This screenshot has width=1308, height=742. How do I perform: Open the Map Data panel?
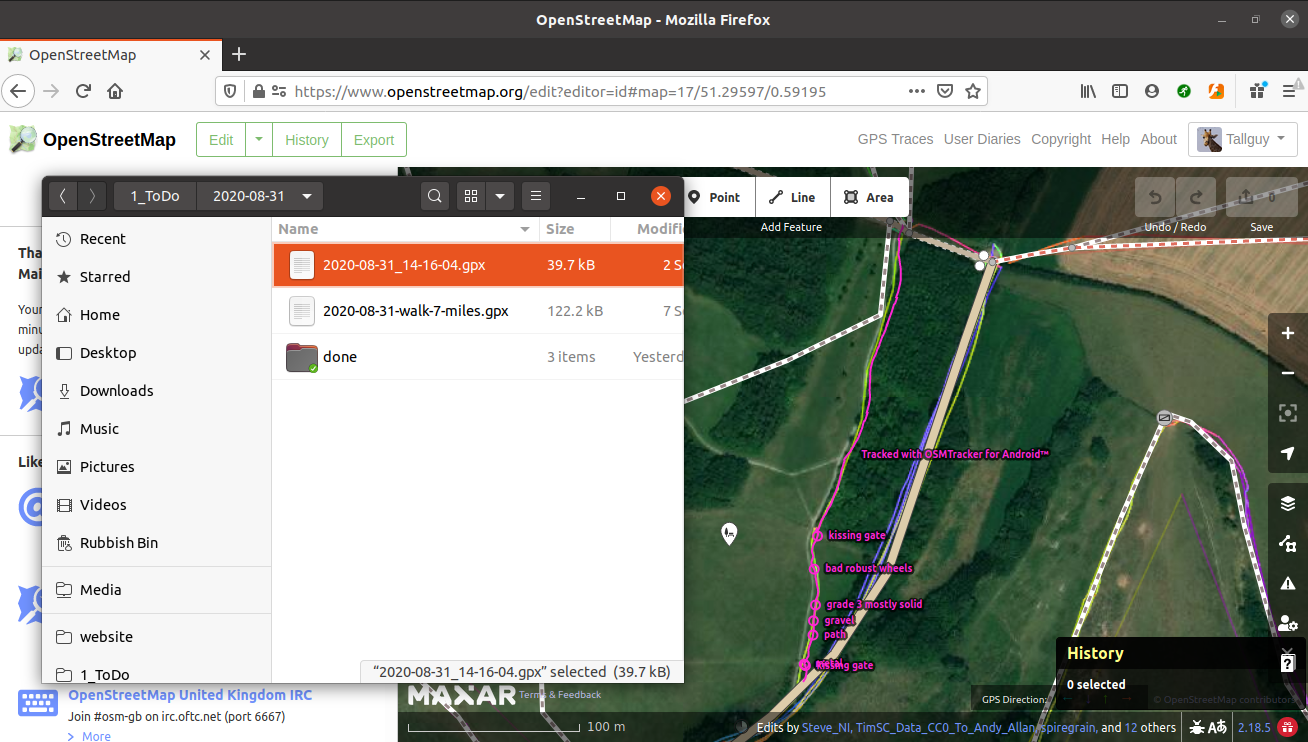(x=1288, y=544)
